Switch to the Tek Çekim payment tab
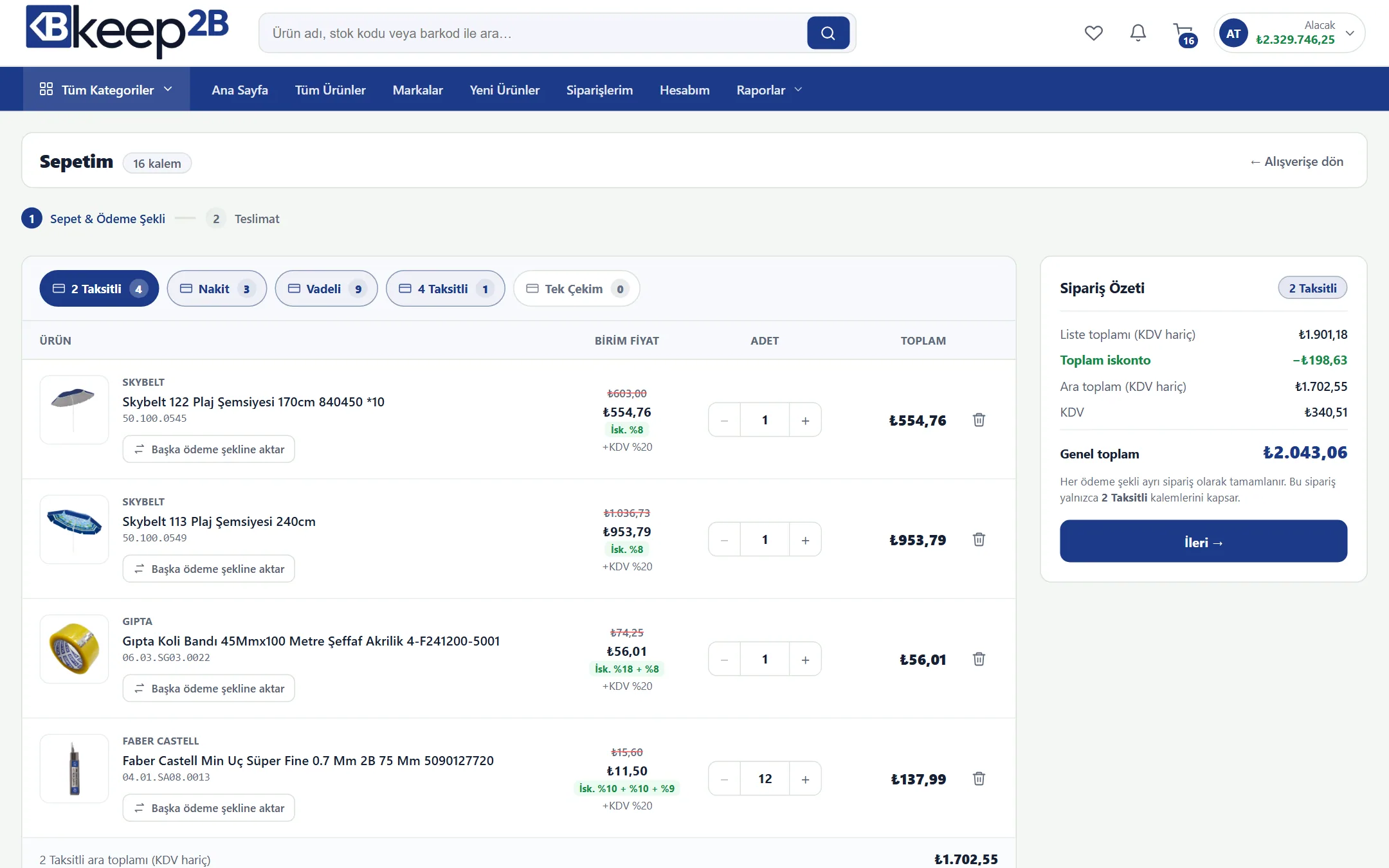 [576, 289]
